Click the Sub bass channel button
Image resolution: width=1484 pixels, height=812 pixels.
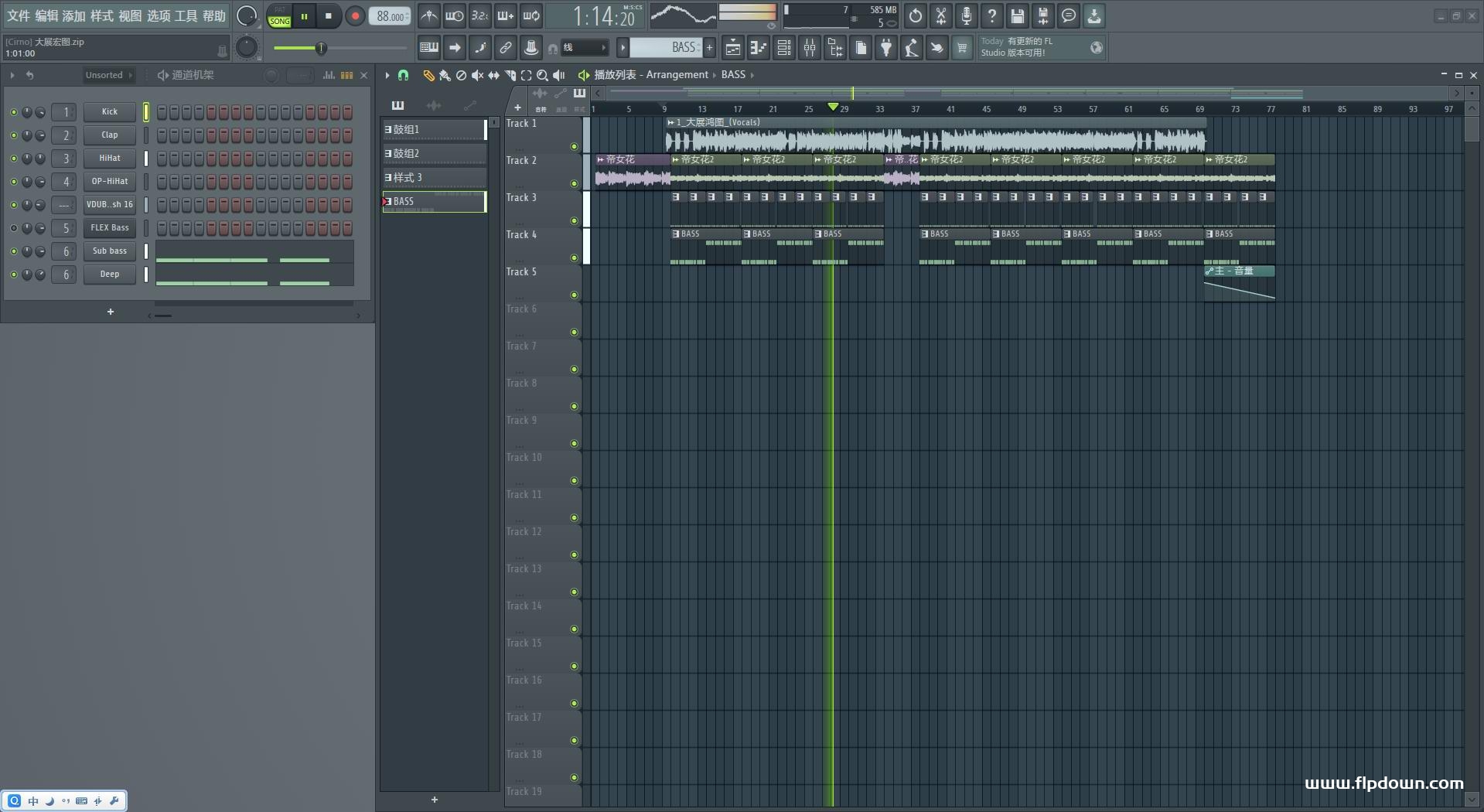pyautogui.click(x=109, y=251)
